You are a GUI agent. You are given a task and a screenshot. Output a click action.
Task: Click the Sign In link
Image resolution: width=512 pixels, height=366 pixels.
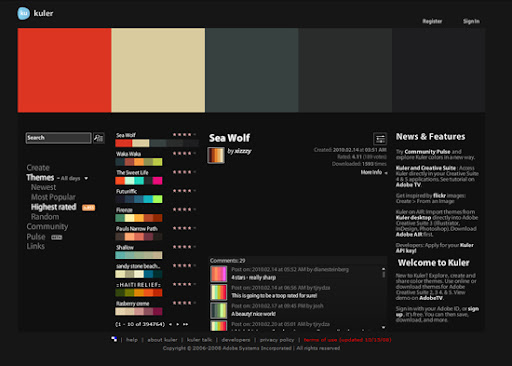[471, 21]
